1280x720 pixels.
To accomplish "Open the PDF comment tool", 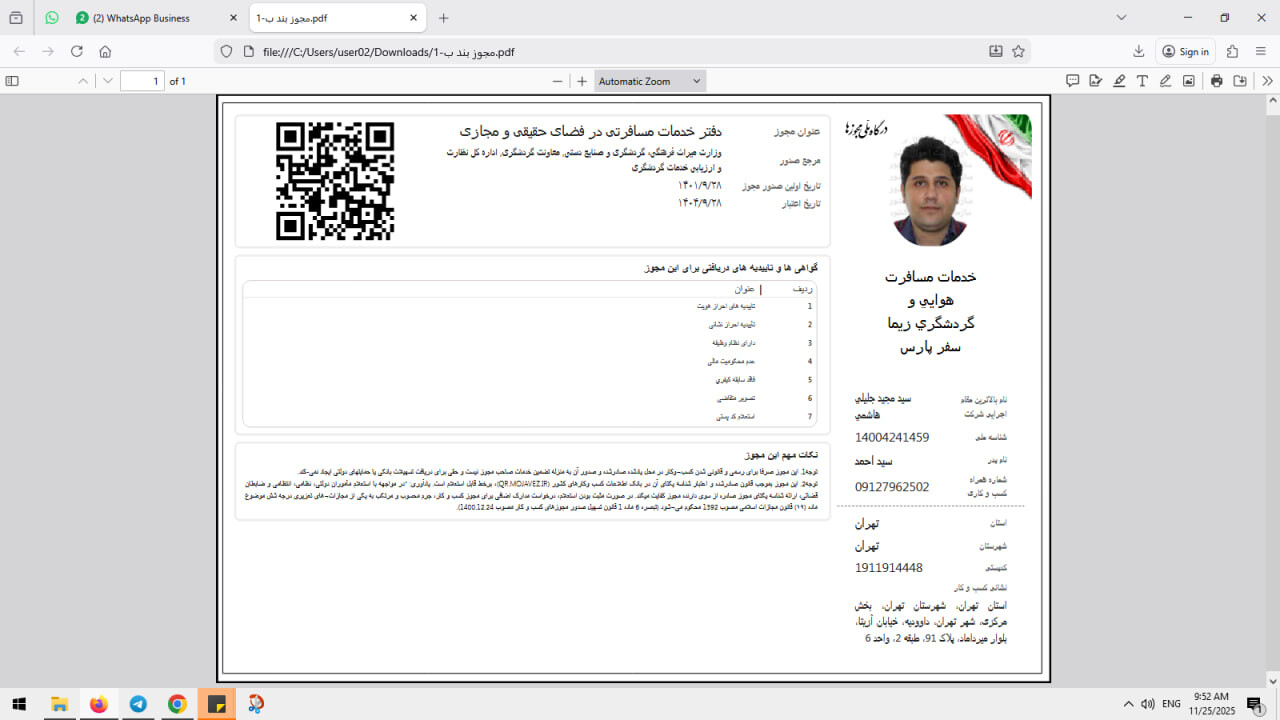I will click(x=1072, y=81).
